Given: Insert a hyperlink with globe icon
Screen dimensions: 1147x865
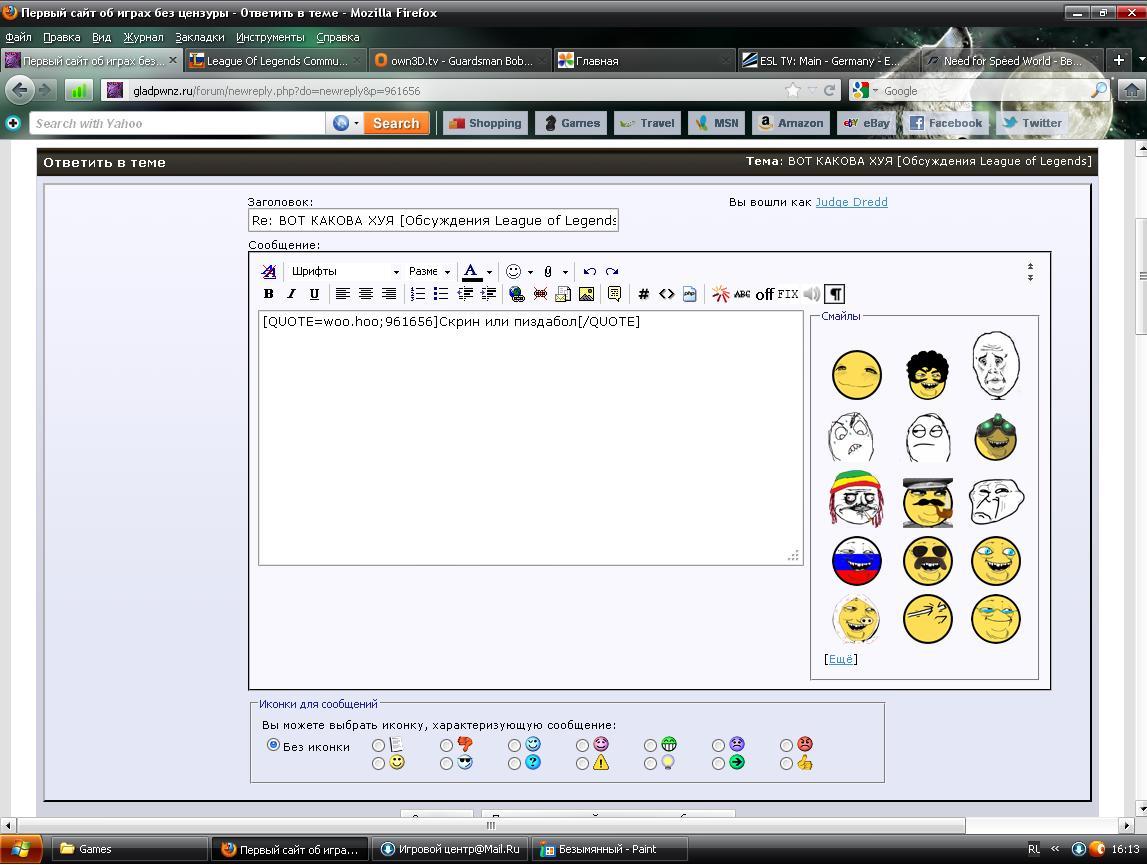Looking at the screenshot, I should 516,294.
